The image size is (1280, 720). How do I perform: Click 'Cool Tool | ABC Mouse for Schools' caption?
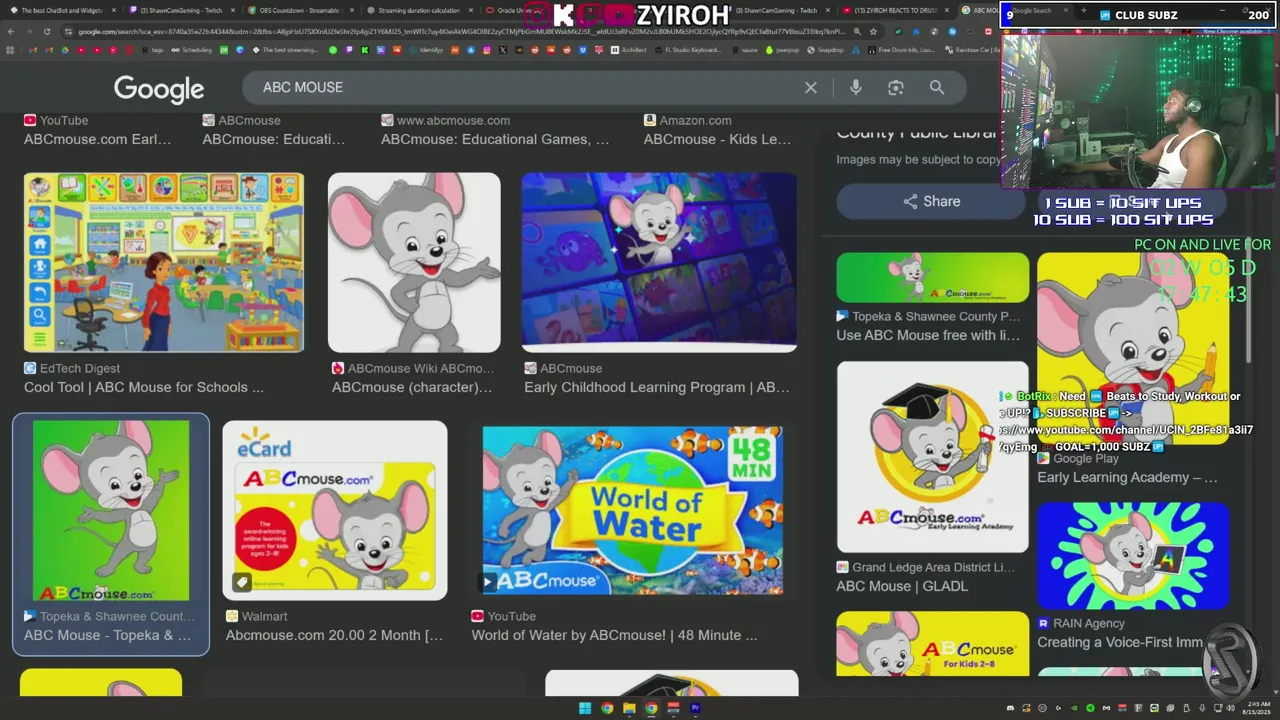144,387
